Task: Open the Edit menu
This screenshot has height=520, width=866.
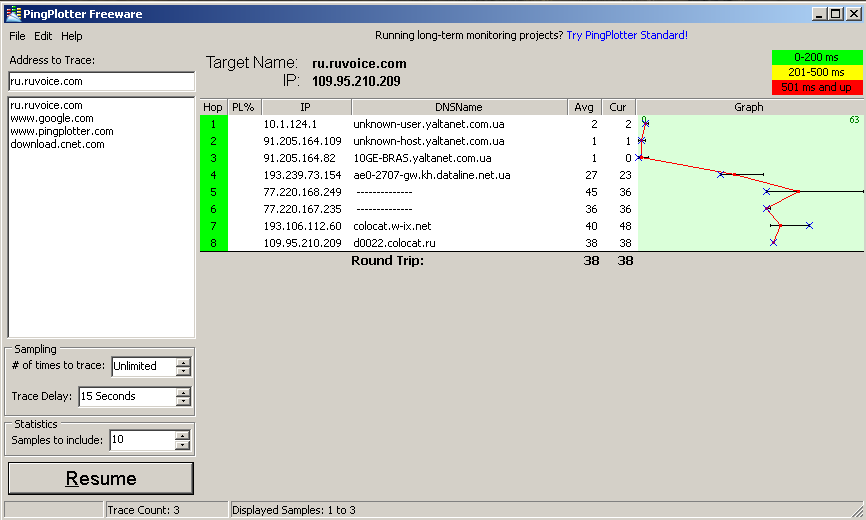Action: coord(43,36)
